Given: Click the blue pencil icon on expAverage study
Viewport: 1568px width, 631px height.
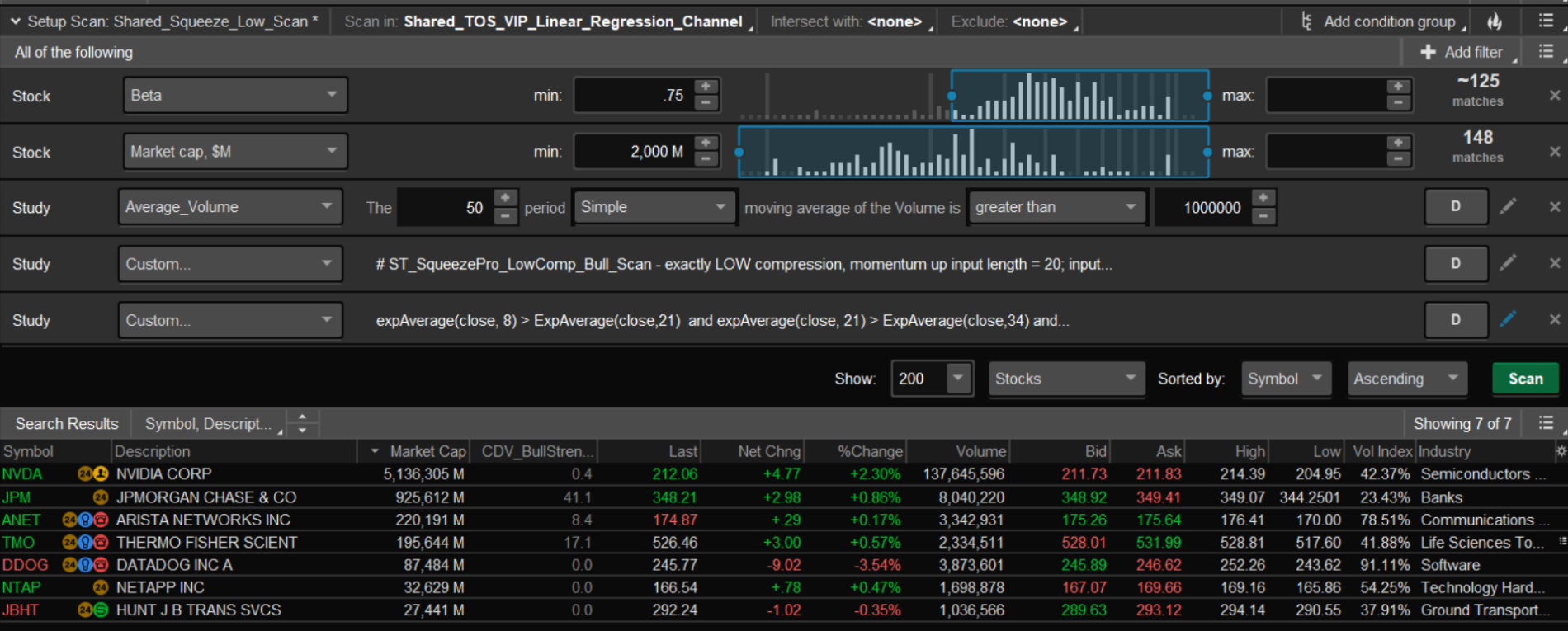Looking at the screenshot, I should click(x=1508, y=319).
